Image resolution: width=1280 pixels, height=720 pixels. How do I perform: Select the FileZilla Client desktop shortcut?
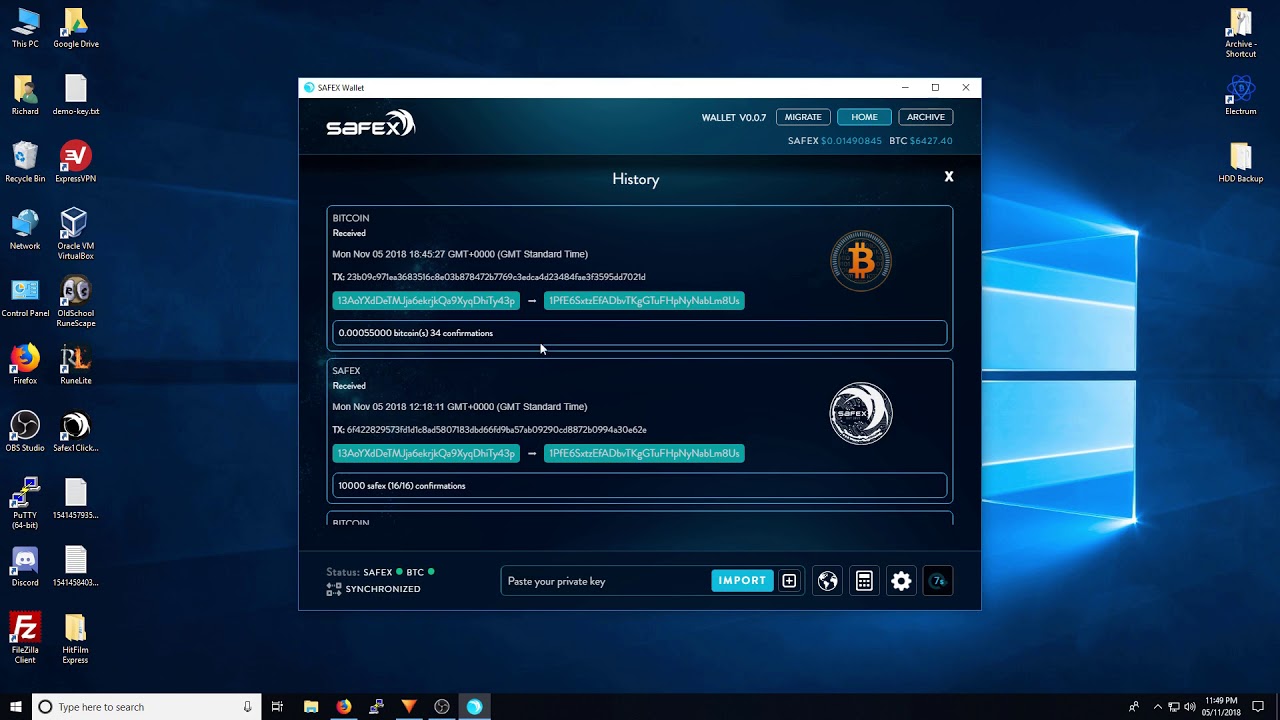coord(25,638)
